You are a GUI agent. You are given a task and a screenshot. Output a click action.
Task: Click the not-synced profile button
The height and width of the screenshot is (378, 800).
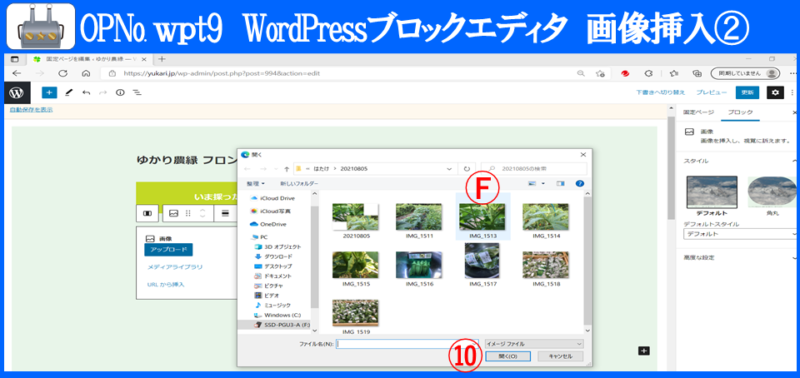(745, 73)
